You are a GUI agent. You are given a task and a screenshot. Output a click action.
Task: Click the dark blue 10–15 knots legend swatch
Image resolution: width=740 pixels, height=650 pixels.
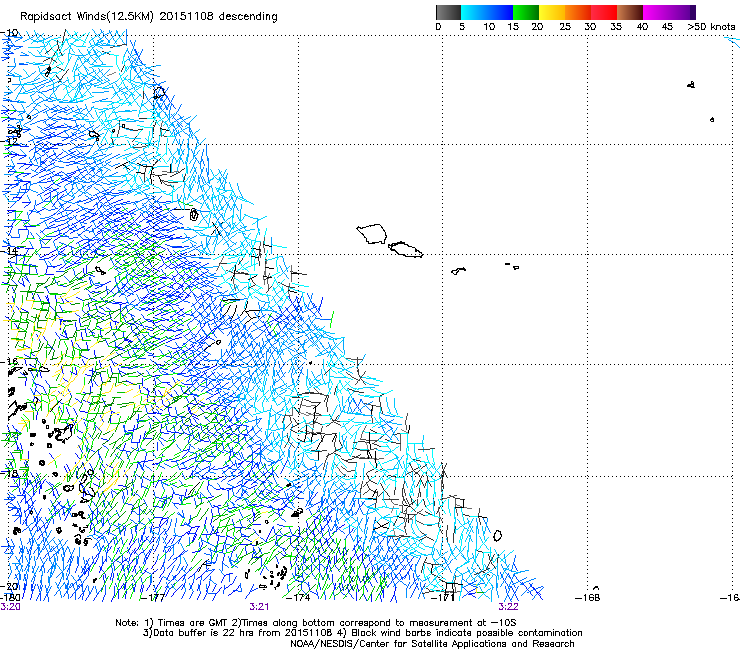click(500, 12)
